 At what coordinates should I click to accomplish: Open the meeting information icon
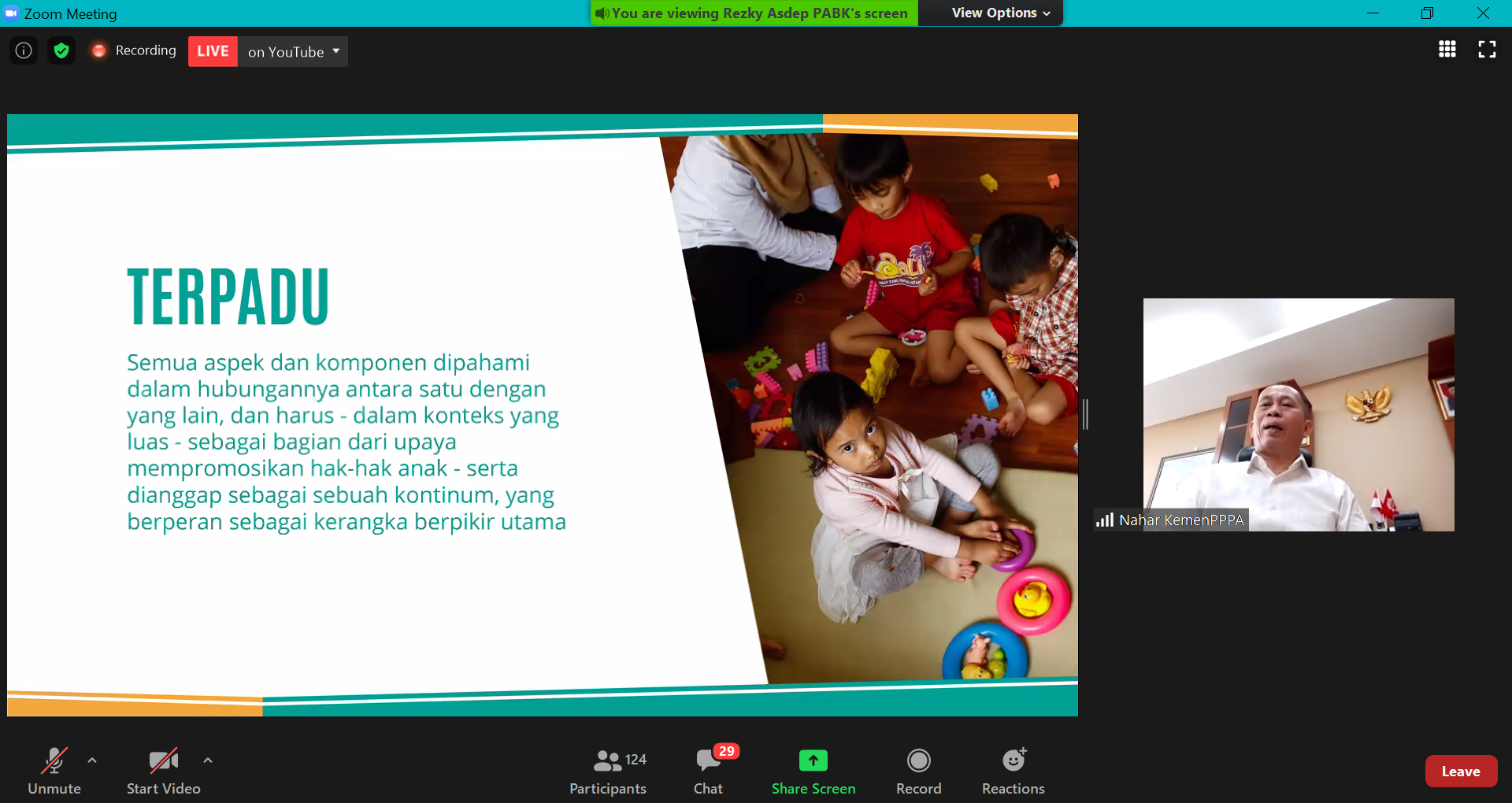pos(24,51)
